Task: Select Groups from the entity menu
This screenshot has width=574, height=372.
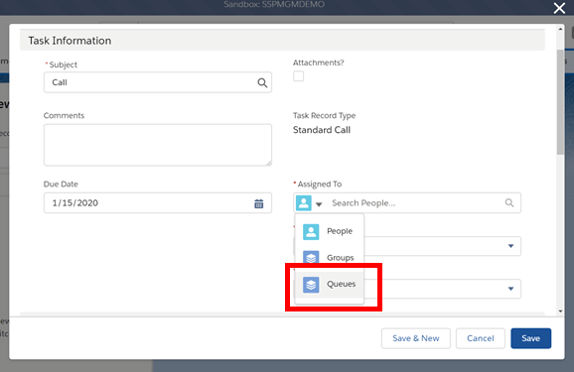Action: pyautogui.click(x=329, y=257)
